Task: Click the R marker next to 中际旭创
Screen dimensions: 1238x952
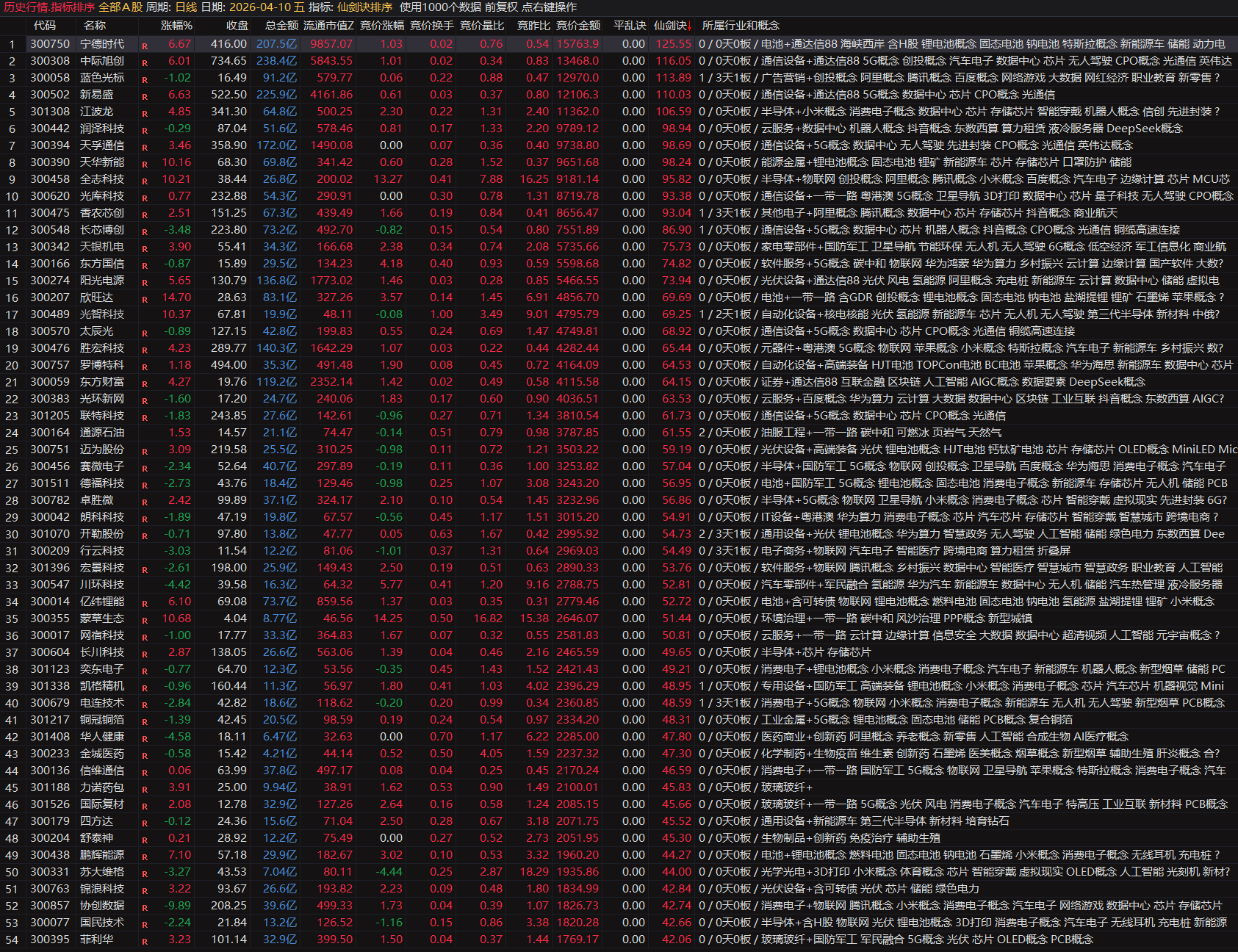Action: point(145,62)
